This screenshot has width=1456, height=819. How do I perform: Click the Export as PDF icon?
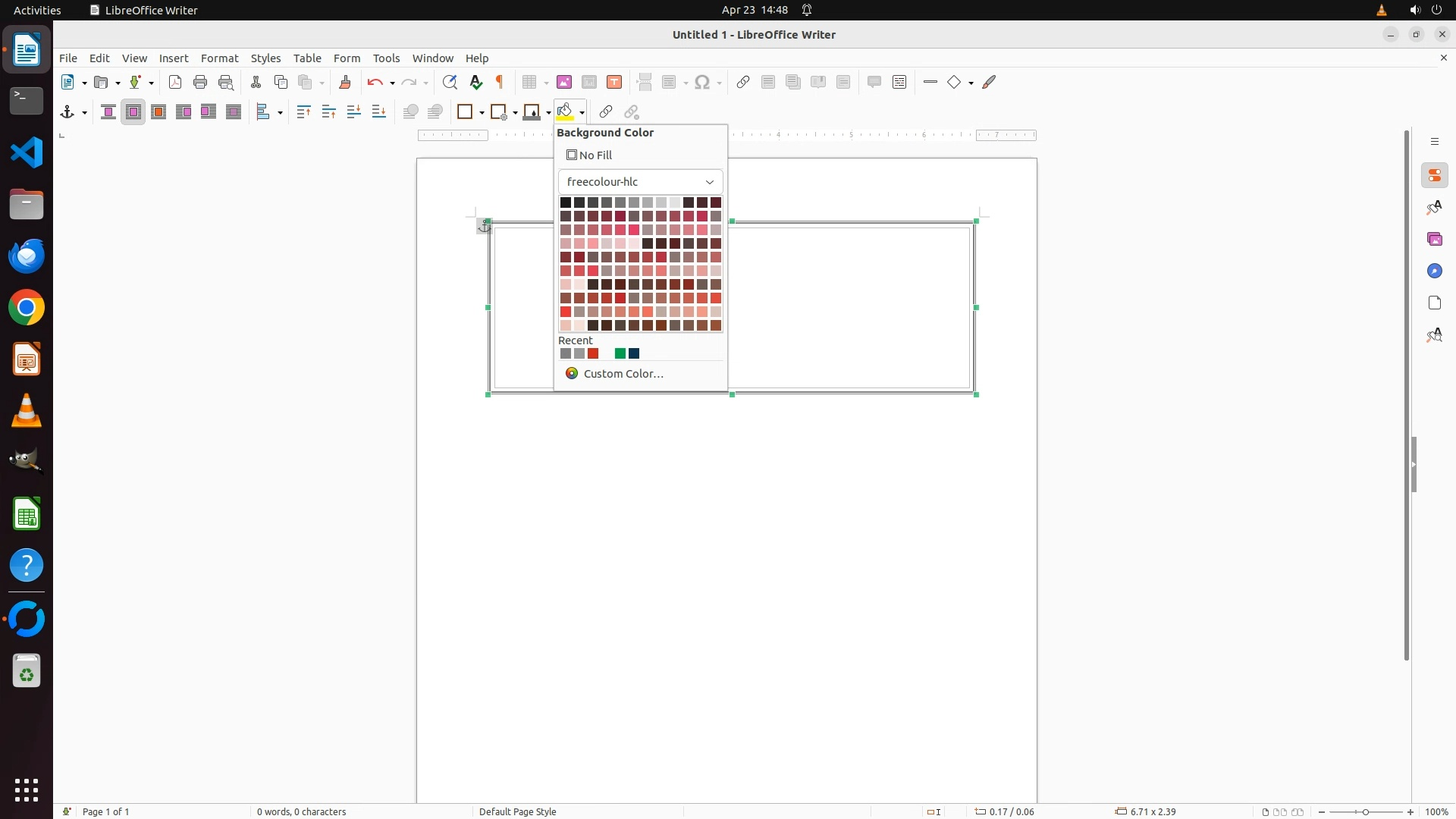point(175,83)
